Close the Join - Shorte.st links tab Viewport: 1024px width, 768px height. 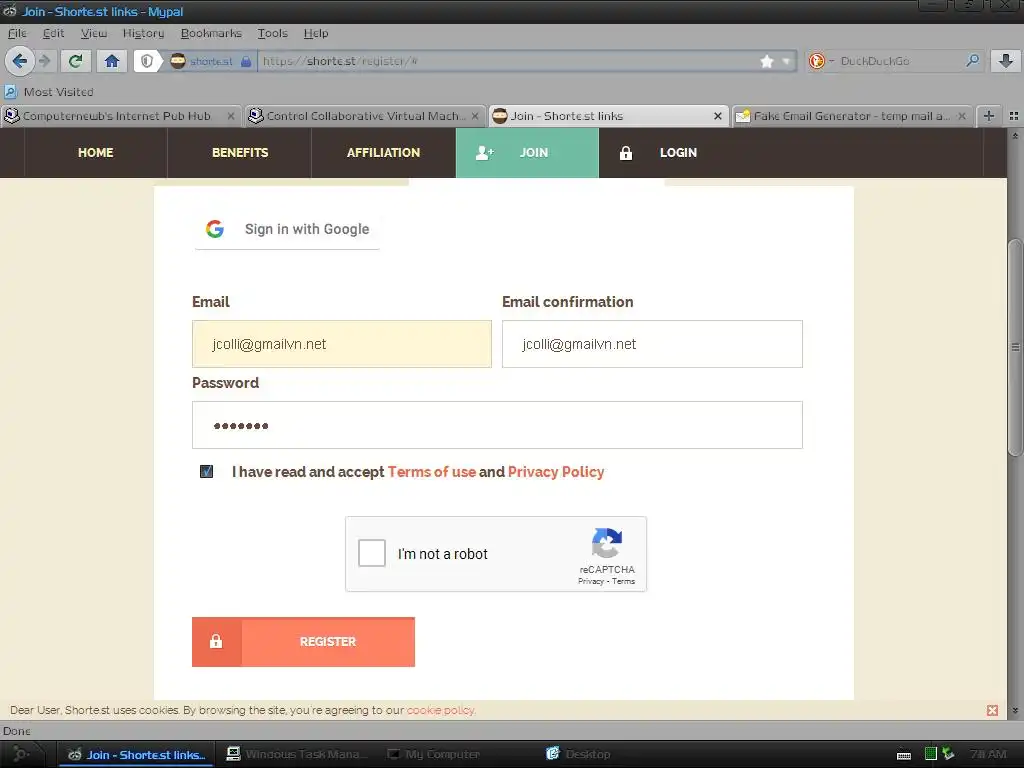pos(718,116)
